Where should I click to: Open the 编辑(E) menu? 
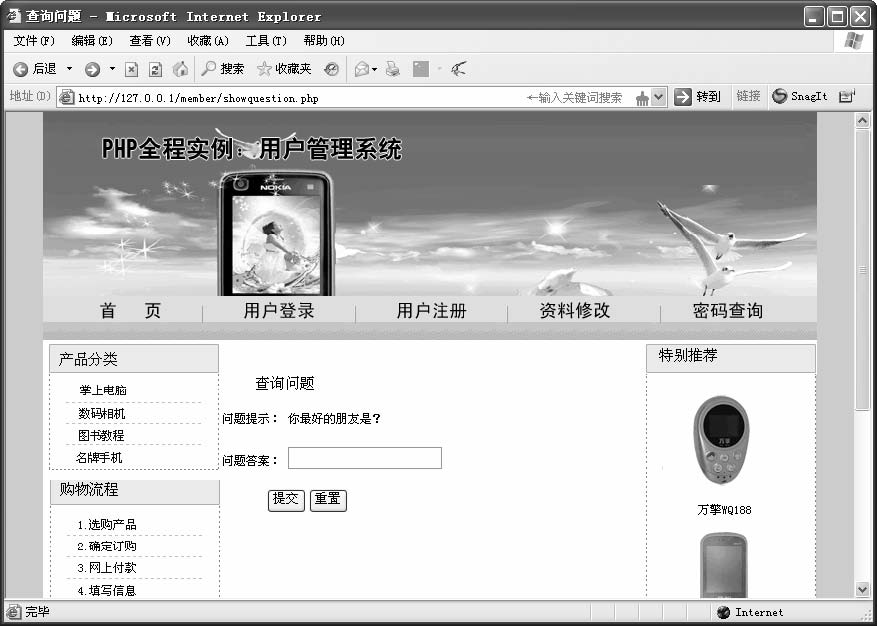point(92,41)
